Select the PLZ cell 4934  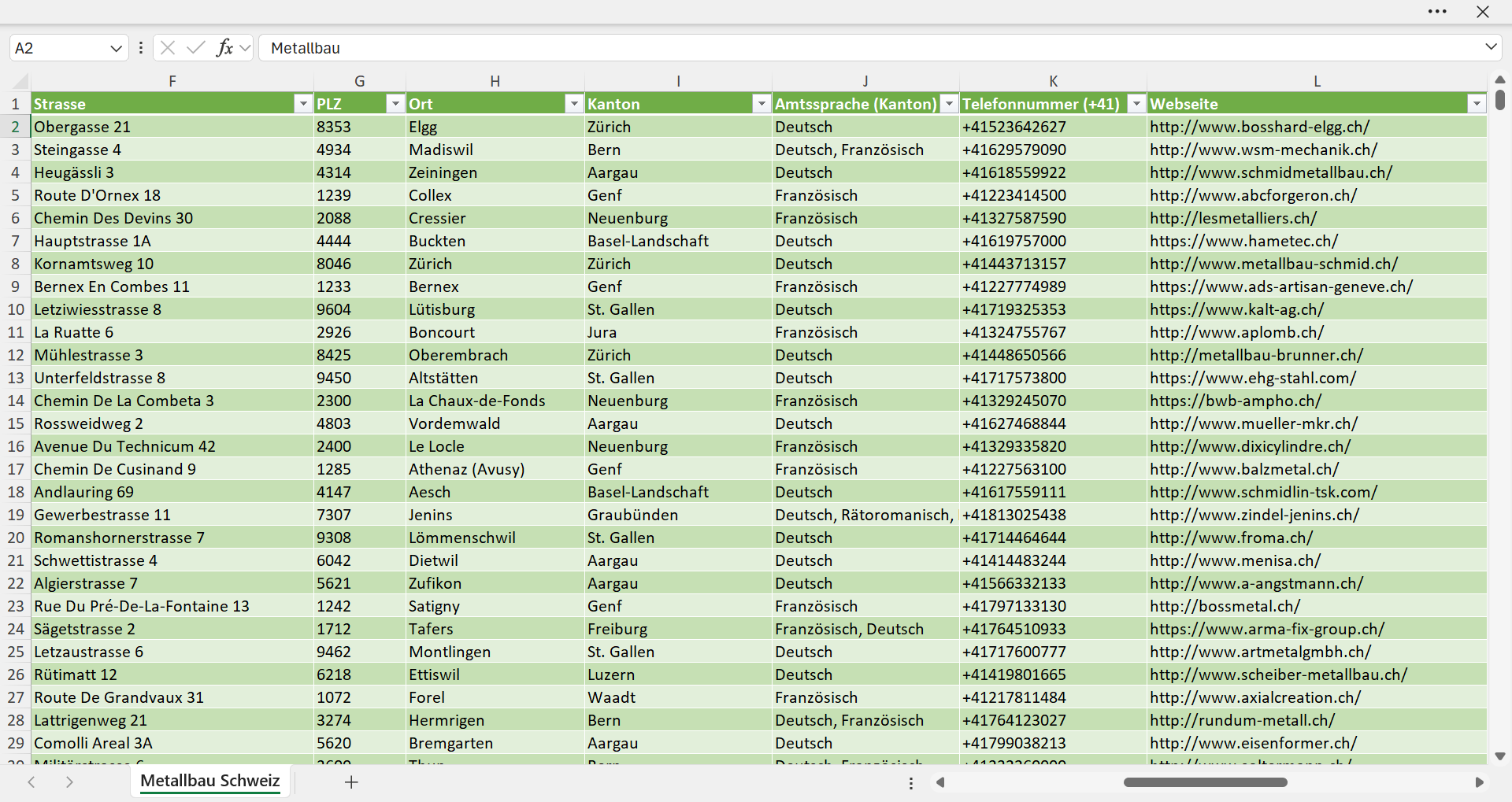(x=360, y=150)
